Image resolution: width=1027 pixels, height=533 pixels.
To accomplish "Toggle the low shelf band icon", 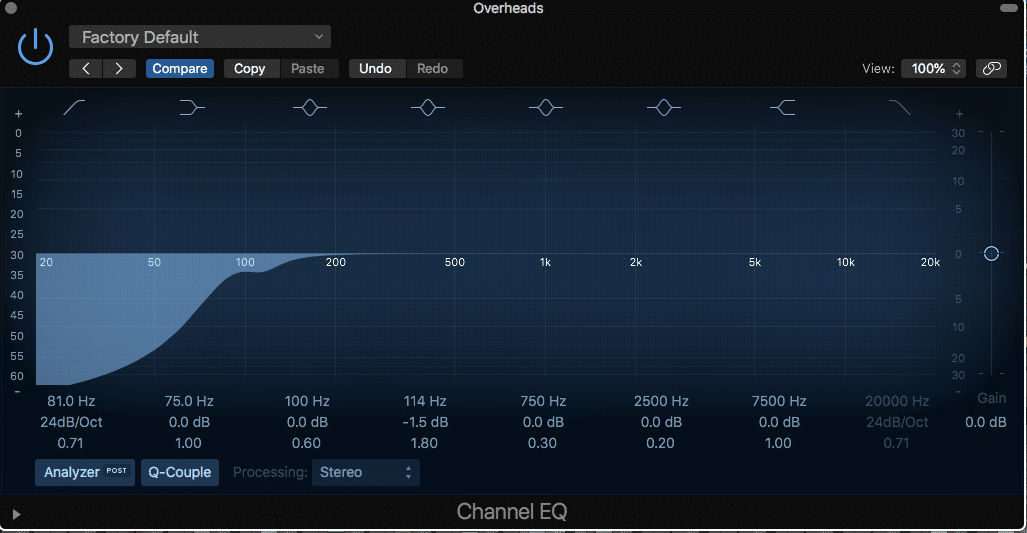I will (x=192, y=107).
